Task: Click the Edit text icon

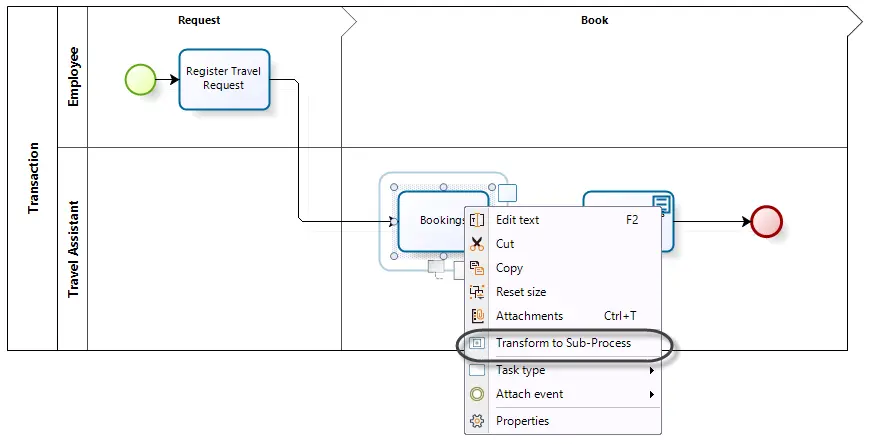Action: pos(477,220)
